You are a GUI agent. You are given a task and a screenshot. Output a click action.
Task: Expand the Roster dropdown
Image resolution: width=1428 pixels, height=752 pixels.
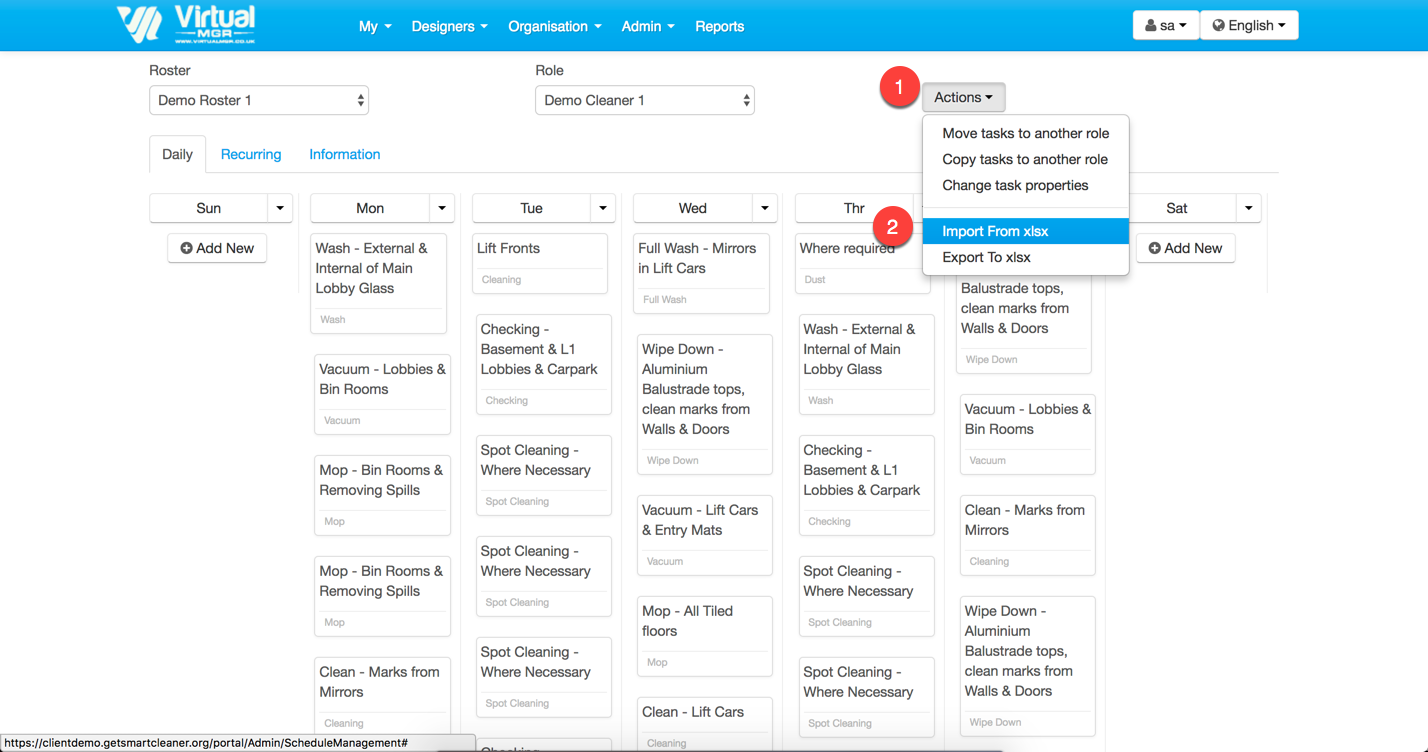[x=259, y=100]
